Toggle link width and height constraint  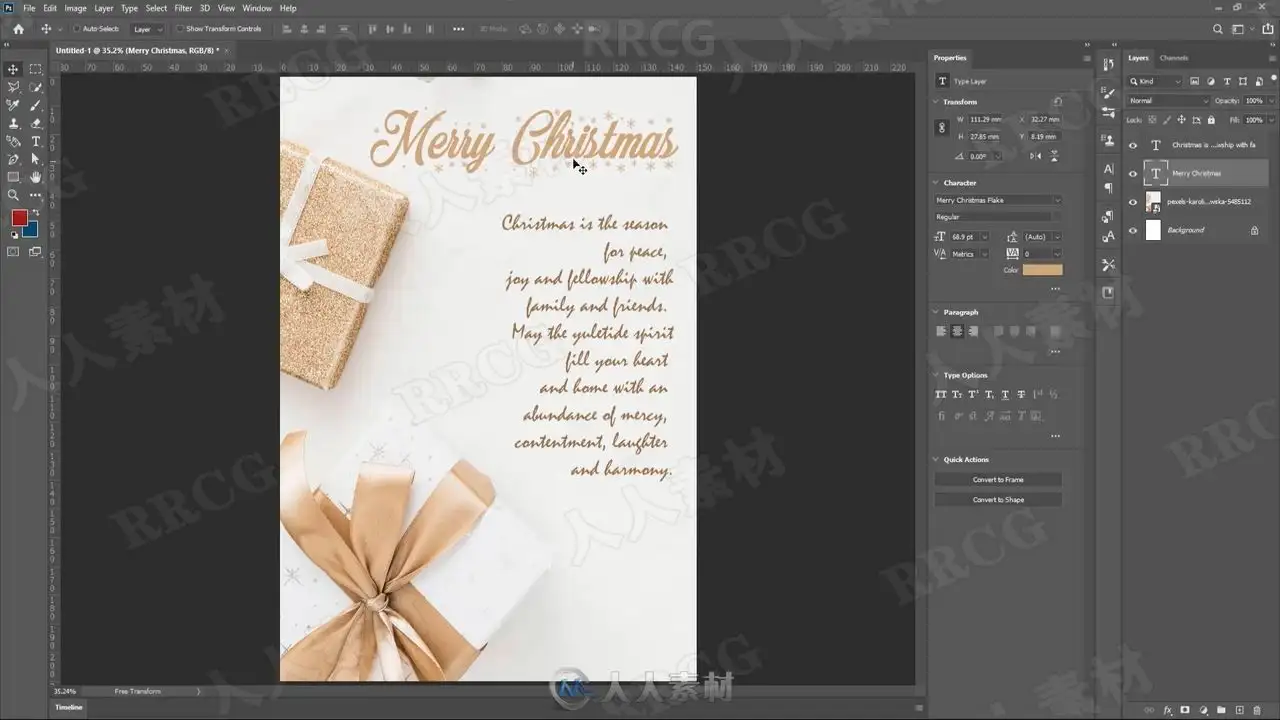click(x=941, y=128)
